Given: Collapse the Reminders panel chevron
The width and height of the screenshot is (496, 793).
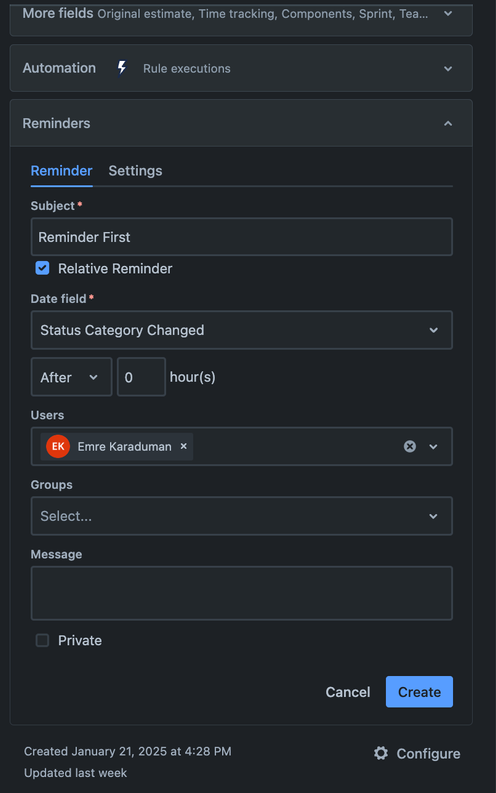Looking at the screenshot, I should tap(448, 123).
